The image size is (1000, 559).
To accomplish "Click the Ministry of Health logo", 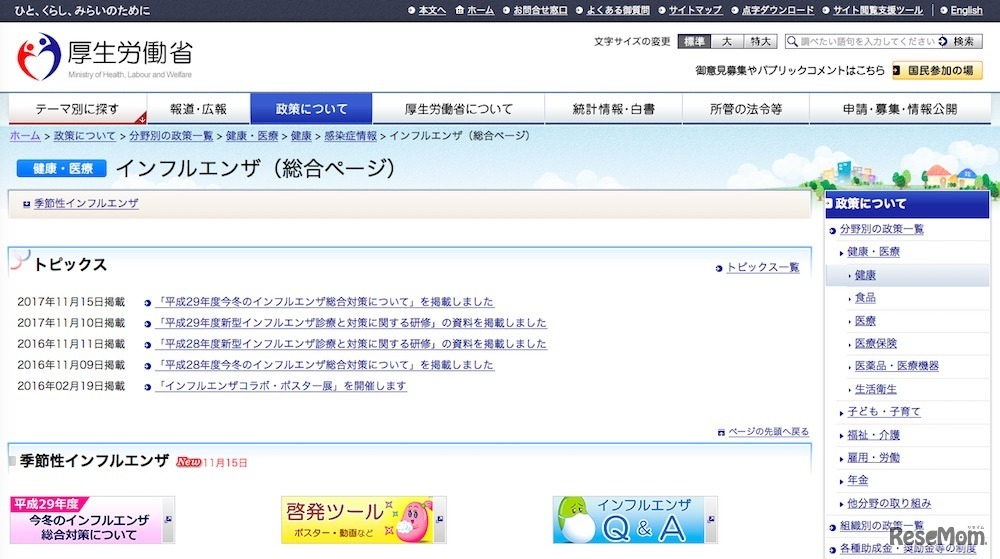I will [x=105, y=56].
